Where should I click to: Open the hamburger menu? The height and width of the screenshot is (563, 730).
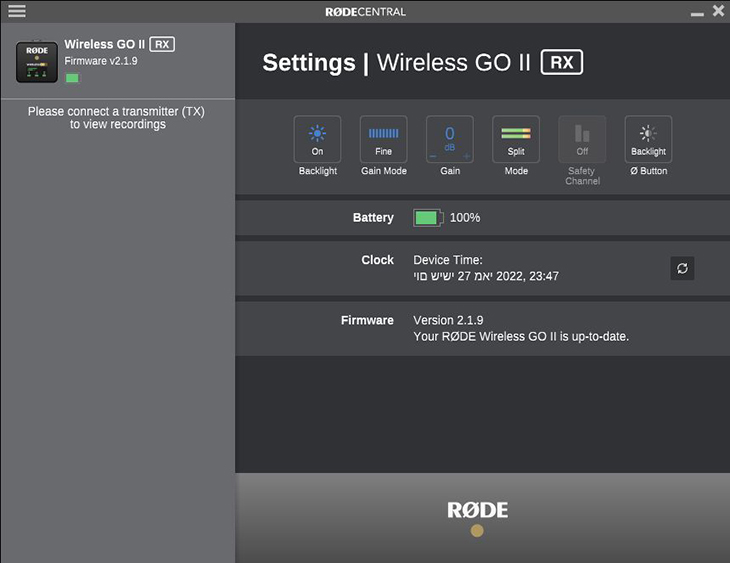tap(17, 11)
